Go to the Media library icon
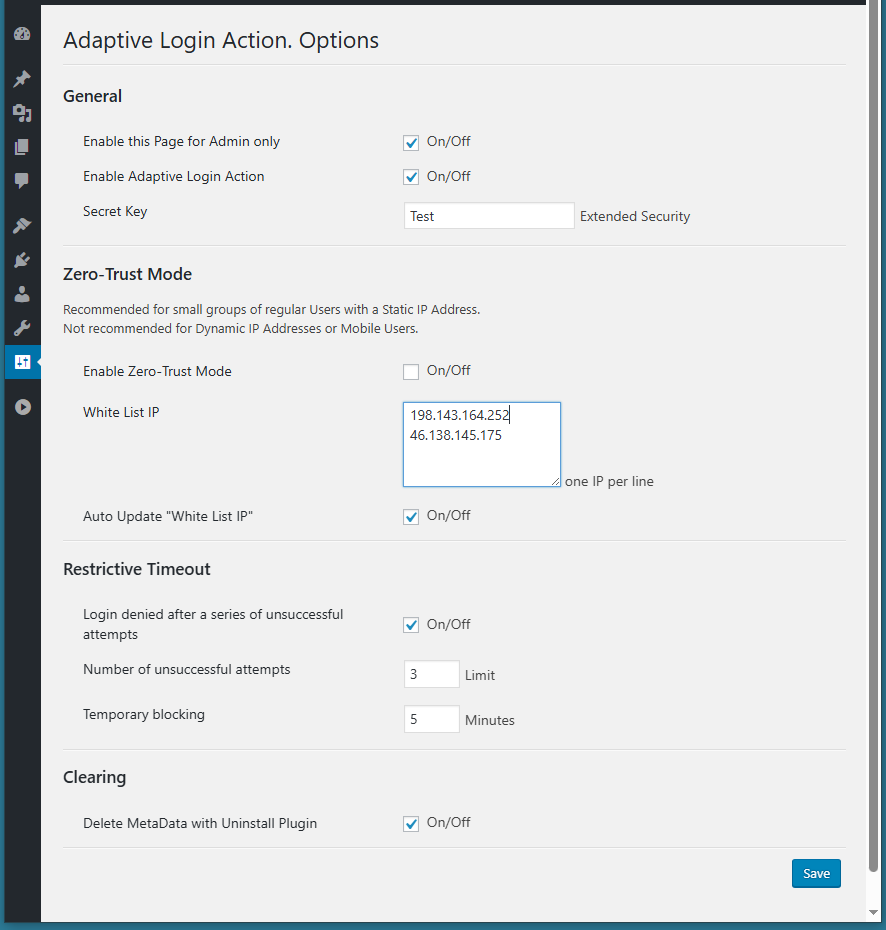This screenshot has width=886, height=930. point(22,113)
